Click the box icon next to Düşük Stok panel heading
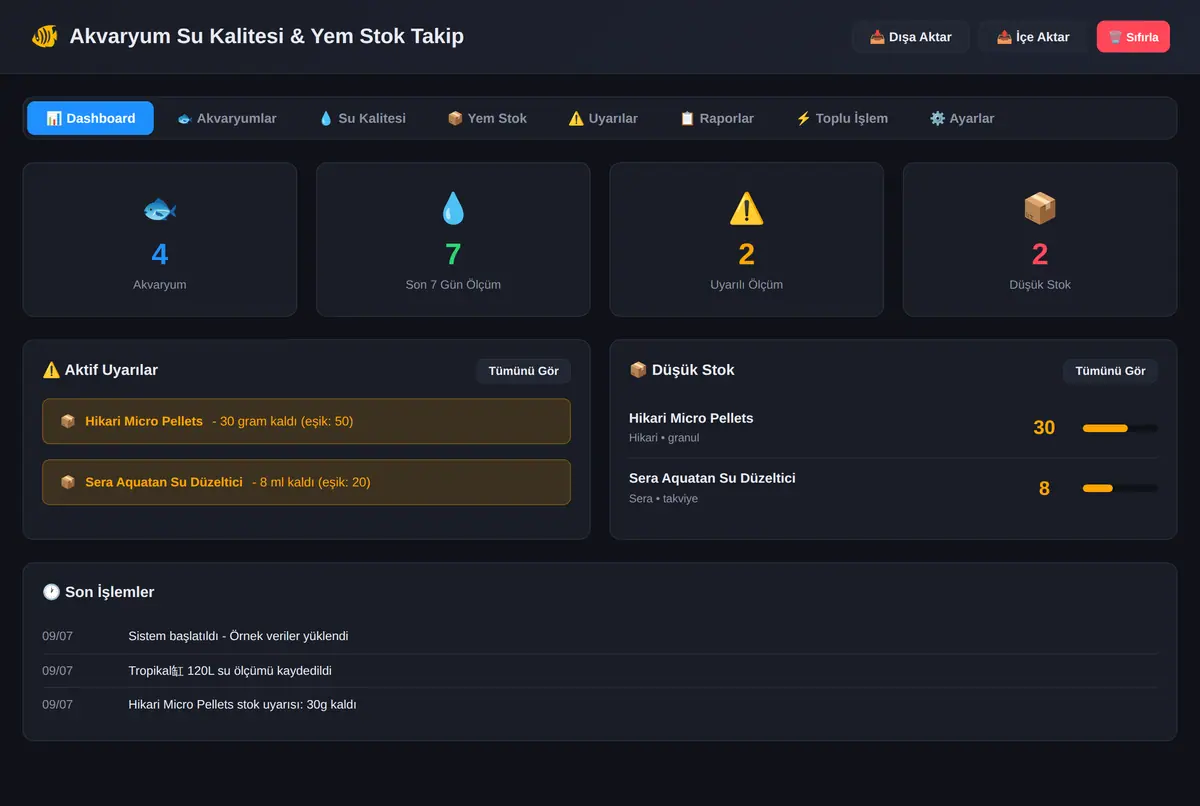1200x806 pixels. point(638,370)
